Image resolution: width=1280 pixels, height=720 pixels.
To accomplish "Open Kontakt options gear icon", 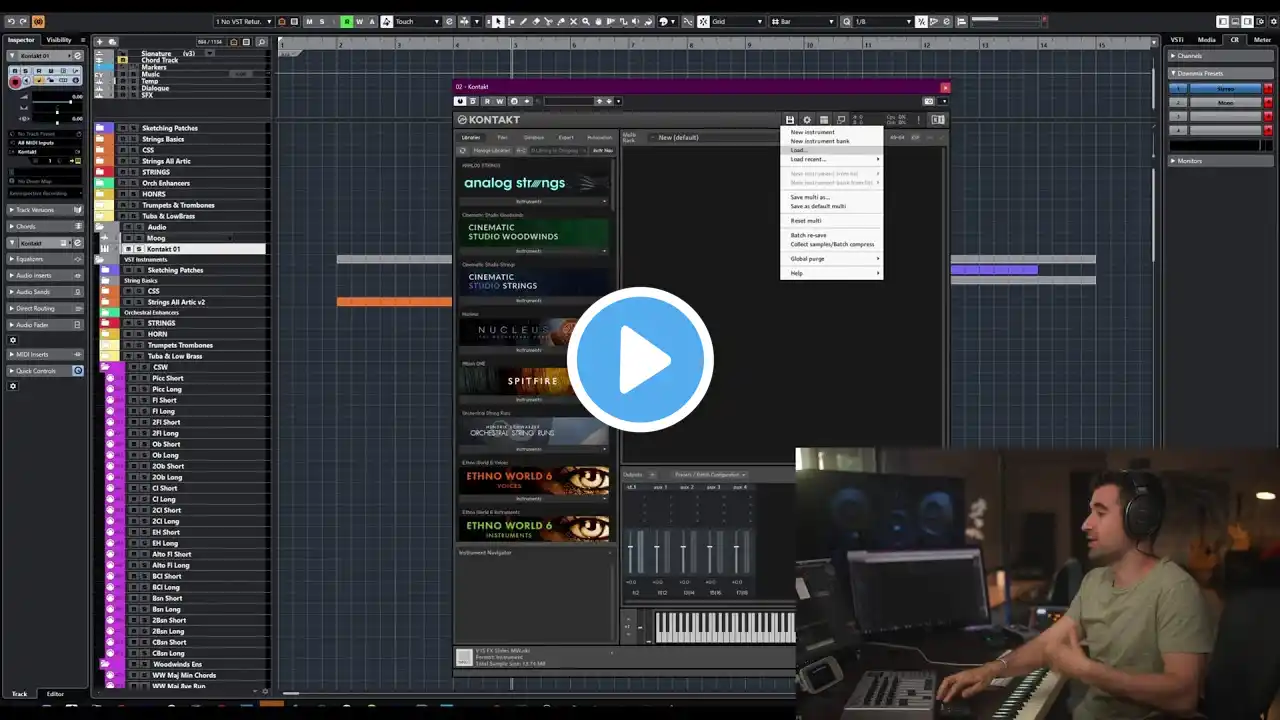I will tap(807, 120).
